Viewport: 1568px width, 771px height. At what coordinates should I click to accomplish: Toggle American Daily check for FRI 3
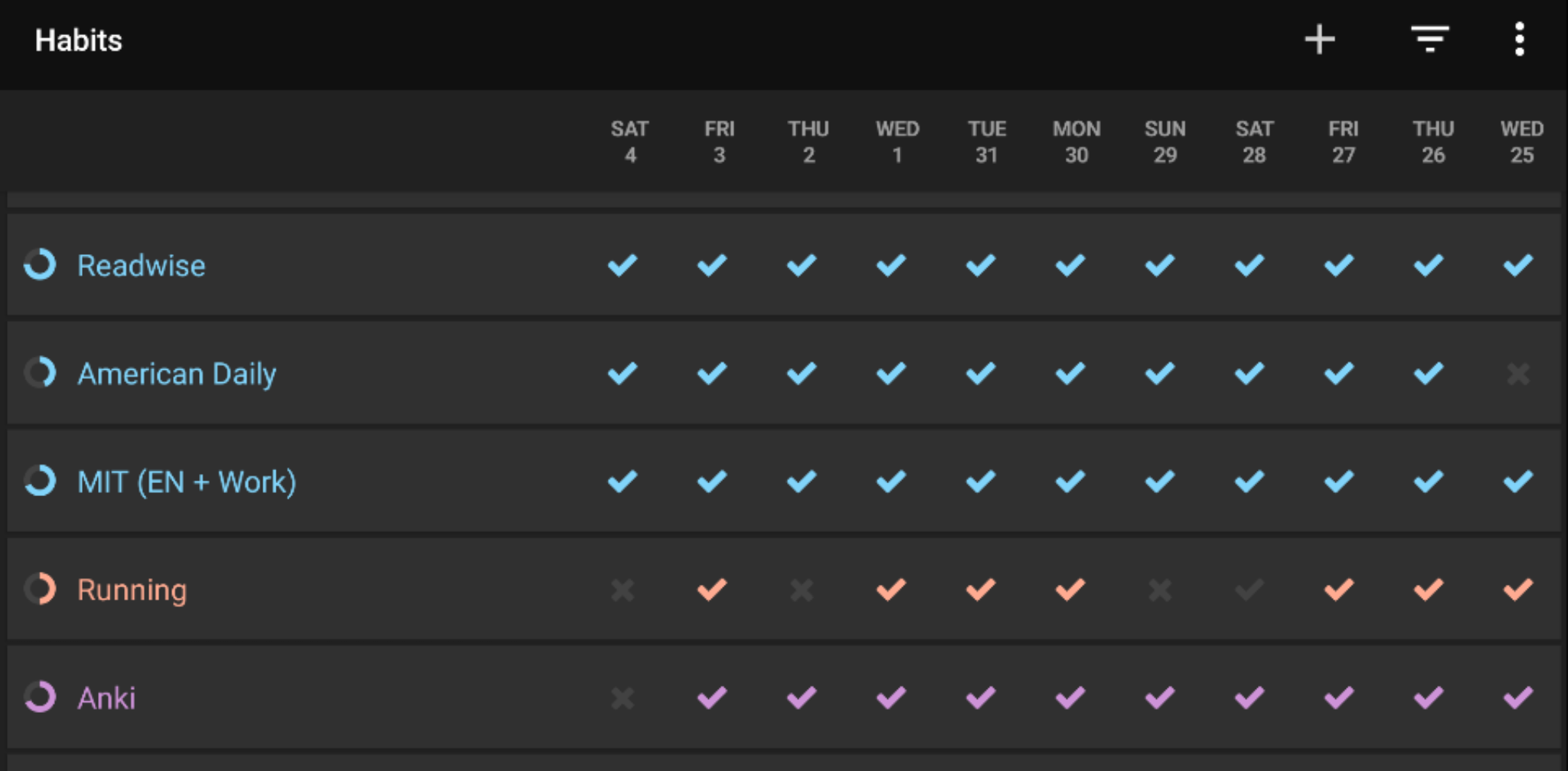712,373
